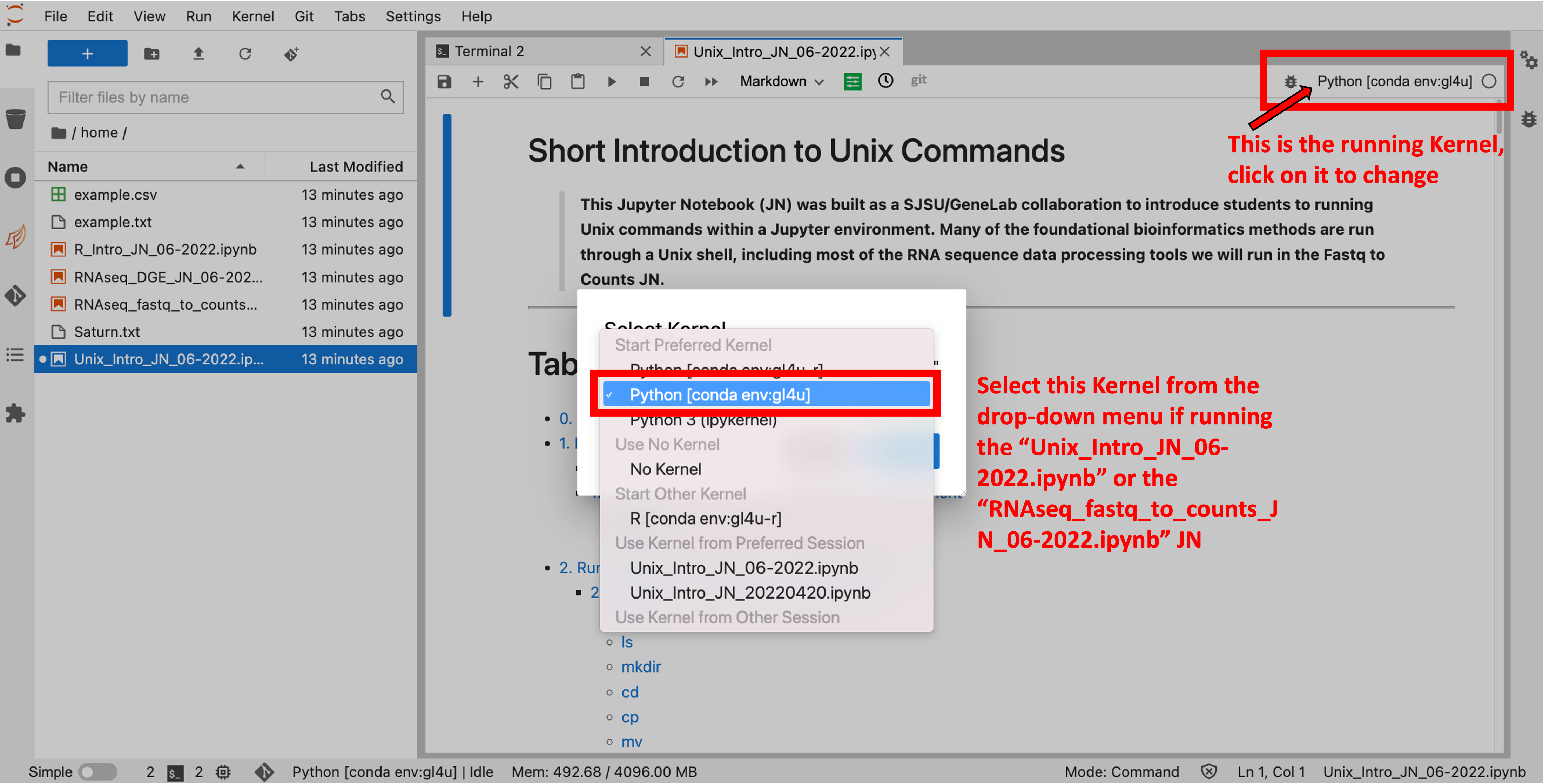Viewport: 1543px width, 784px height.
Task: Open the table of contents sidebar icon
Action: pos(15,354)
